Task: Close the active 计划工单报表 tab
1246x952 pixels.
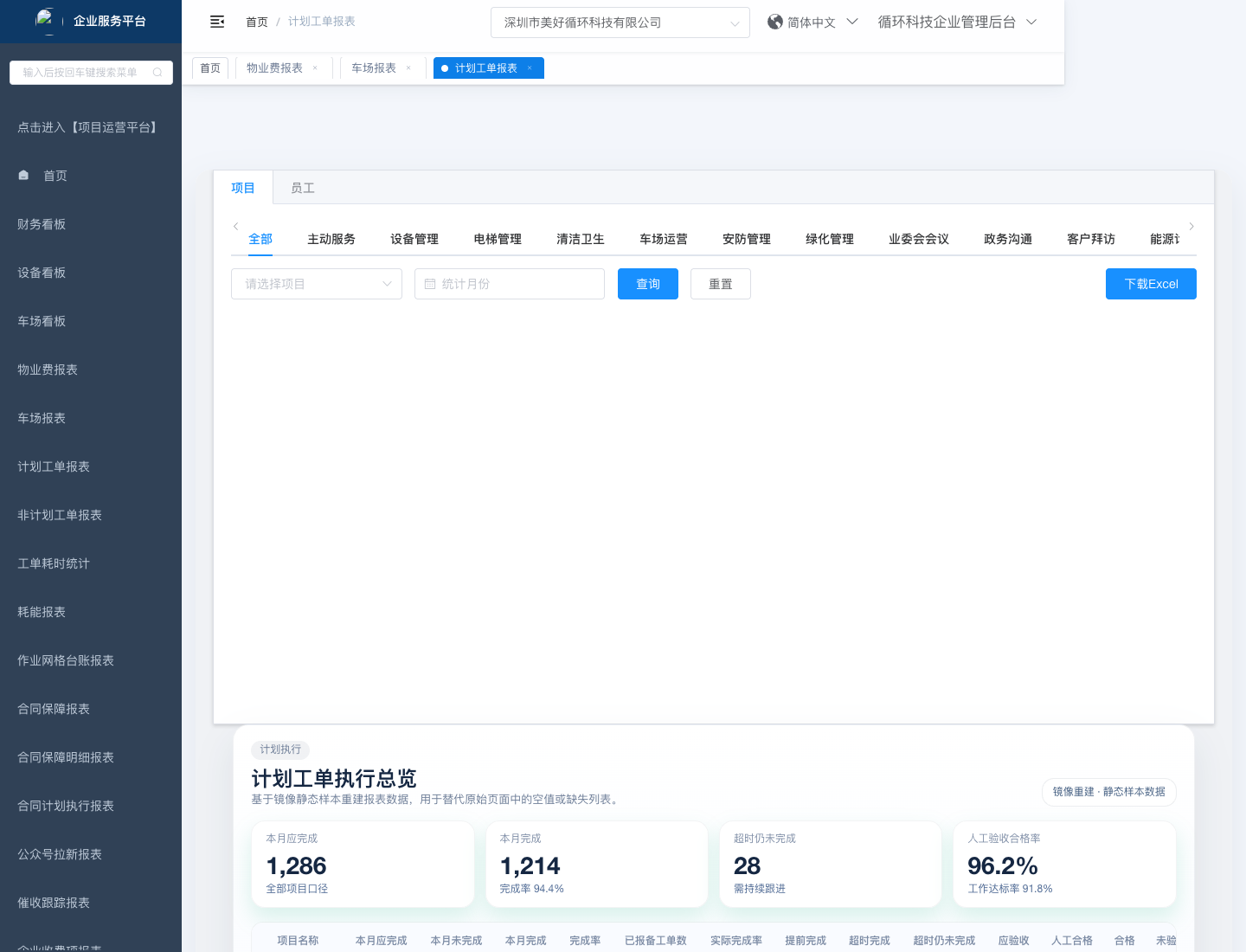Action: (x=530, y=68)
